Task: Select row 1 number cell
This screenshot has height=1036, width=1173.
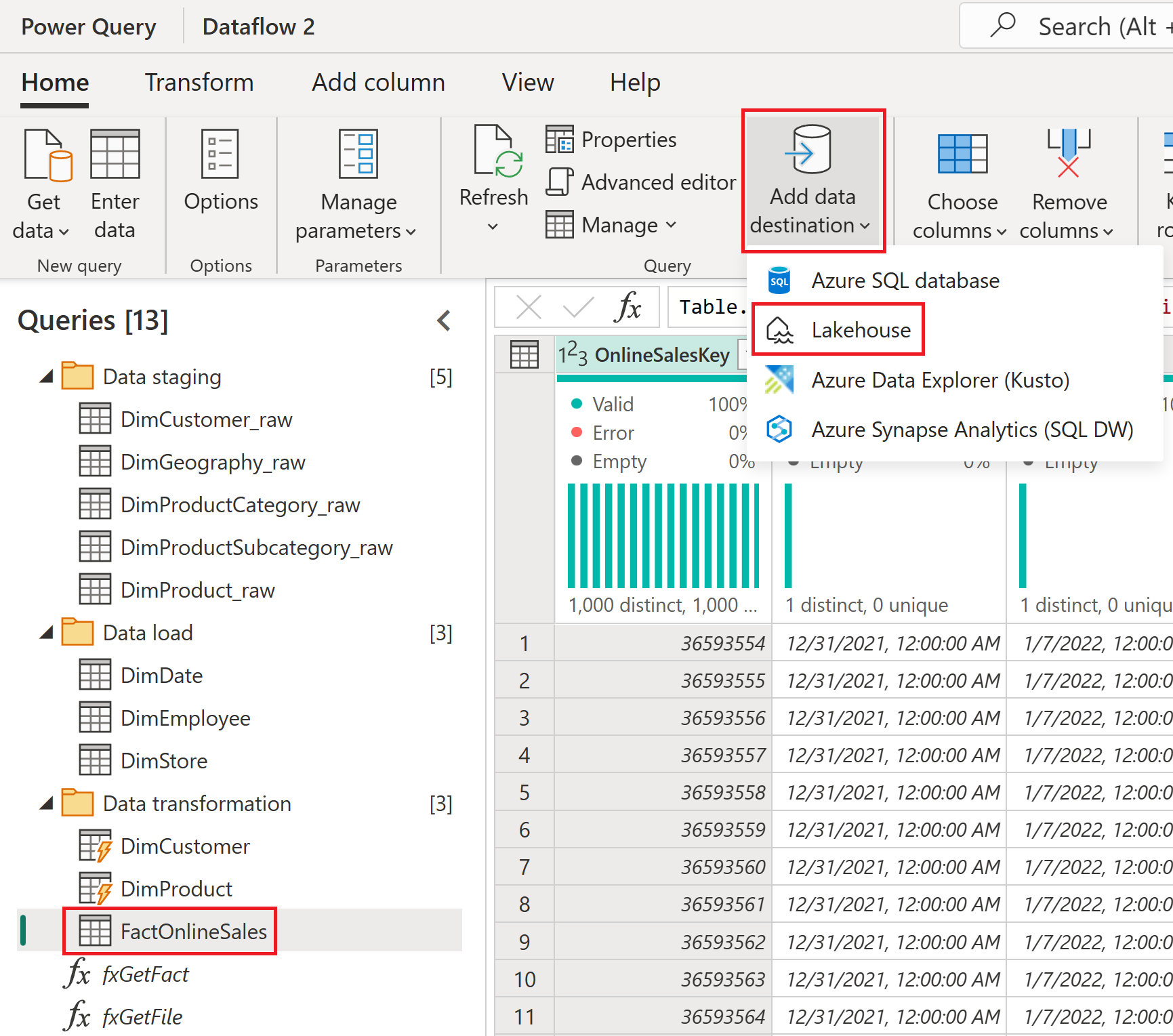Action: [x=524, y=643]
